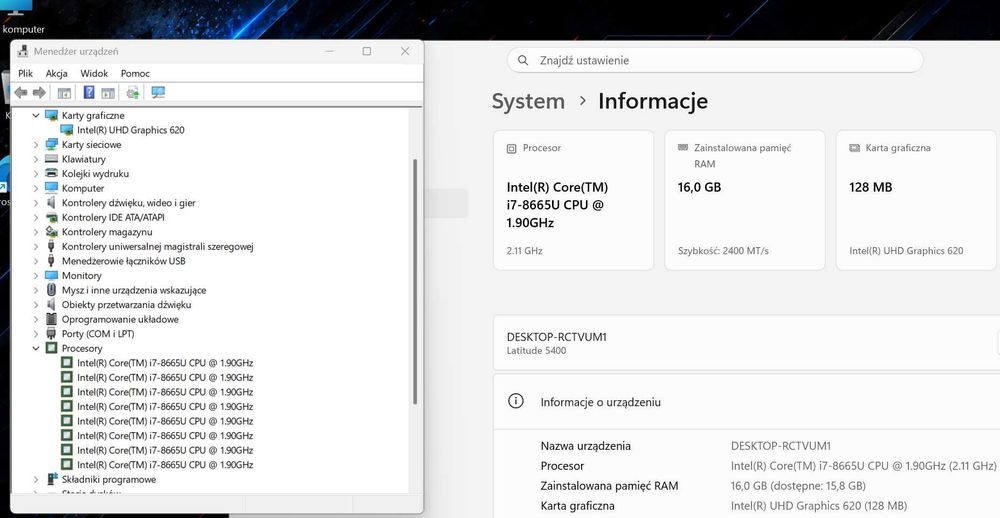Click the Karta graficzna 128 MB card
1000x518 pixels.
[x=918, y=200]
